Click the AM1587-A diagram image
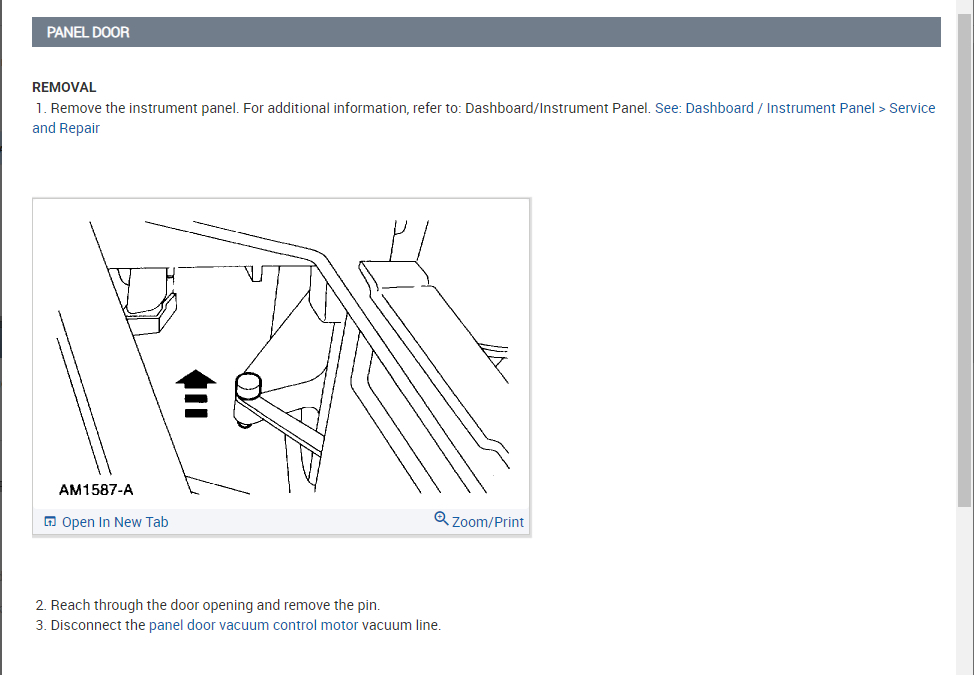974x675 pixels. tap(281, 354)
